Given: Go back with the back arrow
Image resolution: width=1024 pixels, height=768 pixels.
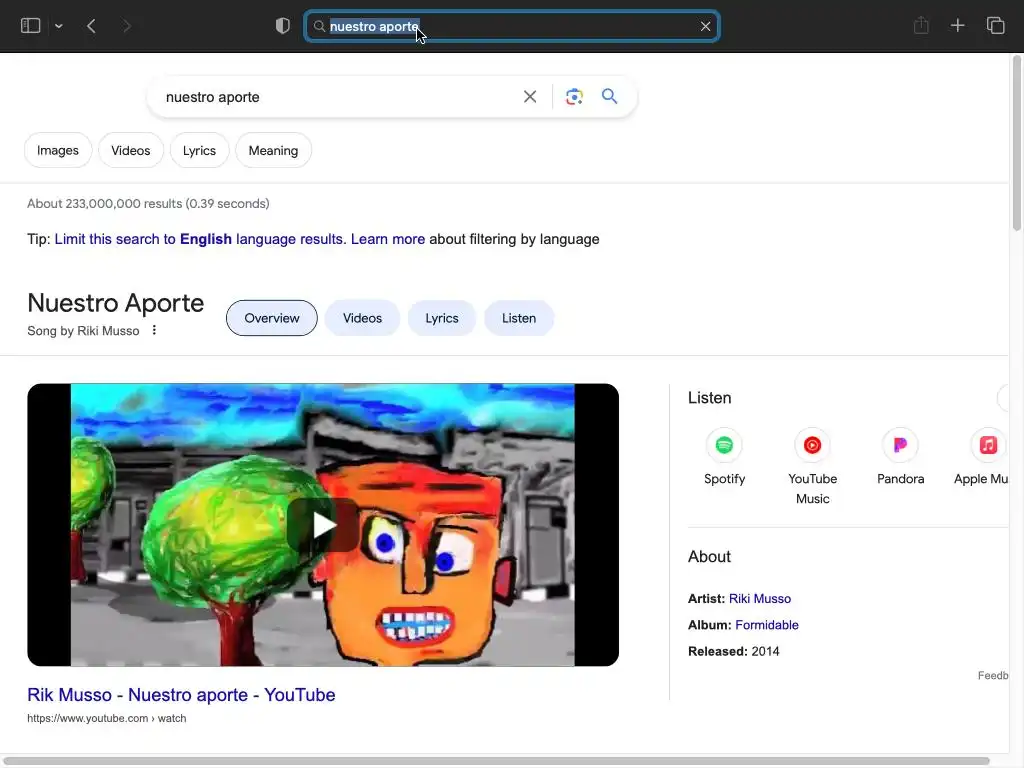Looking at the screenshot, I should click(x=91, y=26).
